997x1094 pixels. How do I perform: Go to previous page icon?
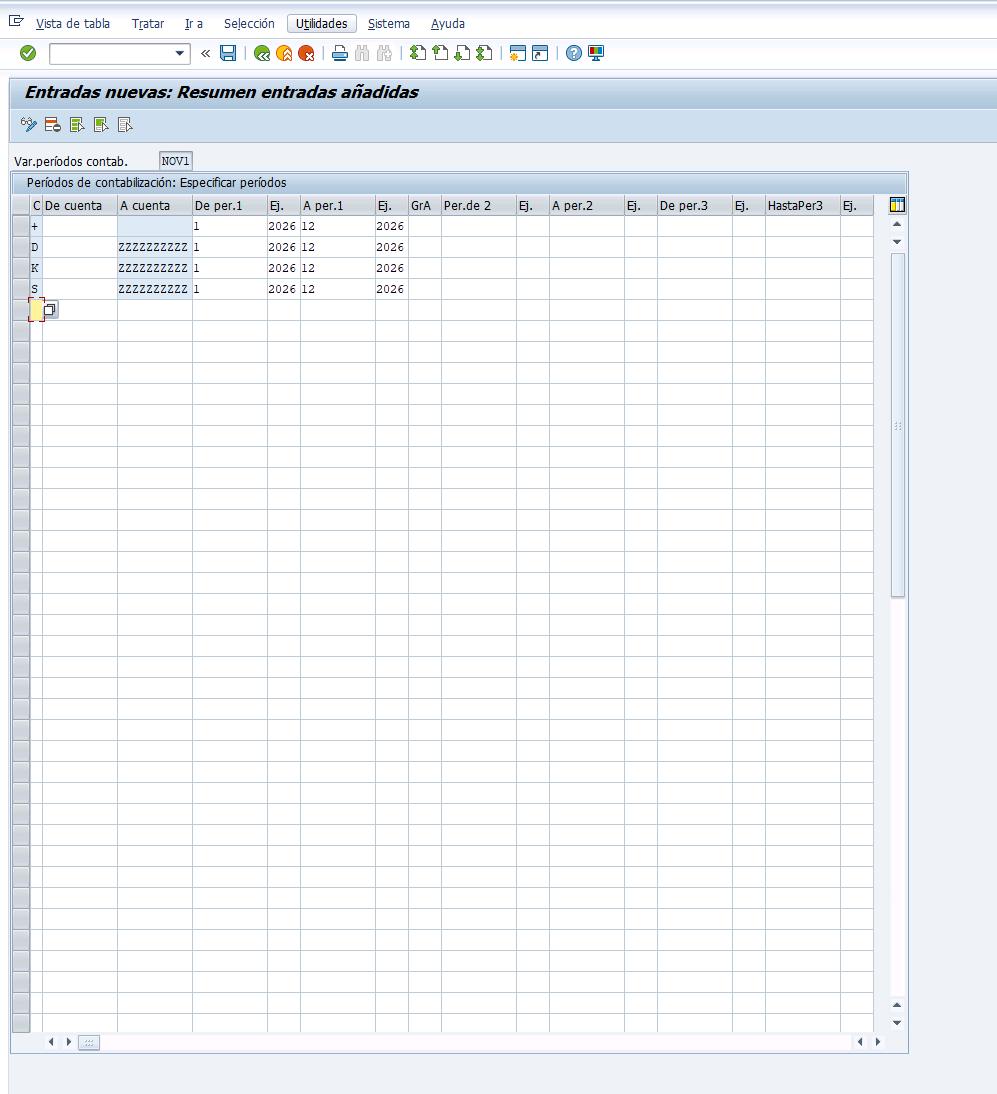[x=440, y=53]
